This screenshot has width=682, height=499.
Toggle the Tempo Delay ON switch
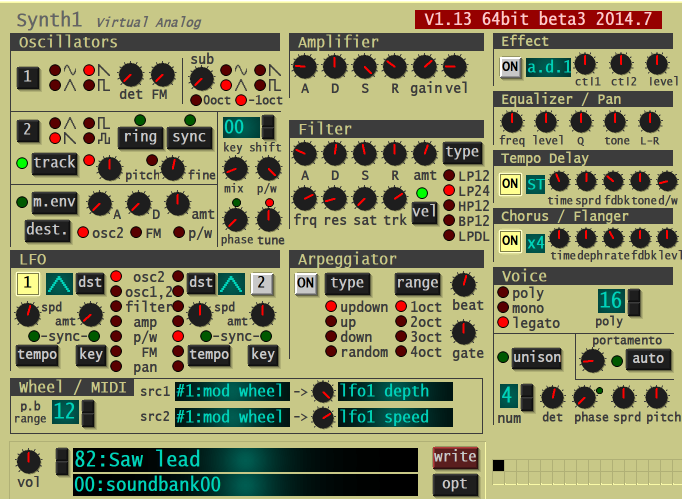click(510, 184)
